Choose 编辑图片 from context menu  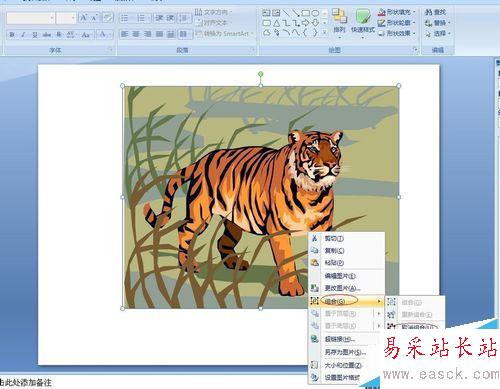pyautogui.click(x=347, y=276)
